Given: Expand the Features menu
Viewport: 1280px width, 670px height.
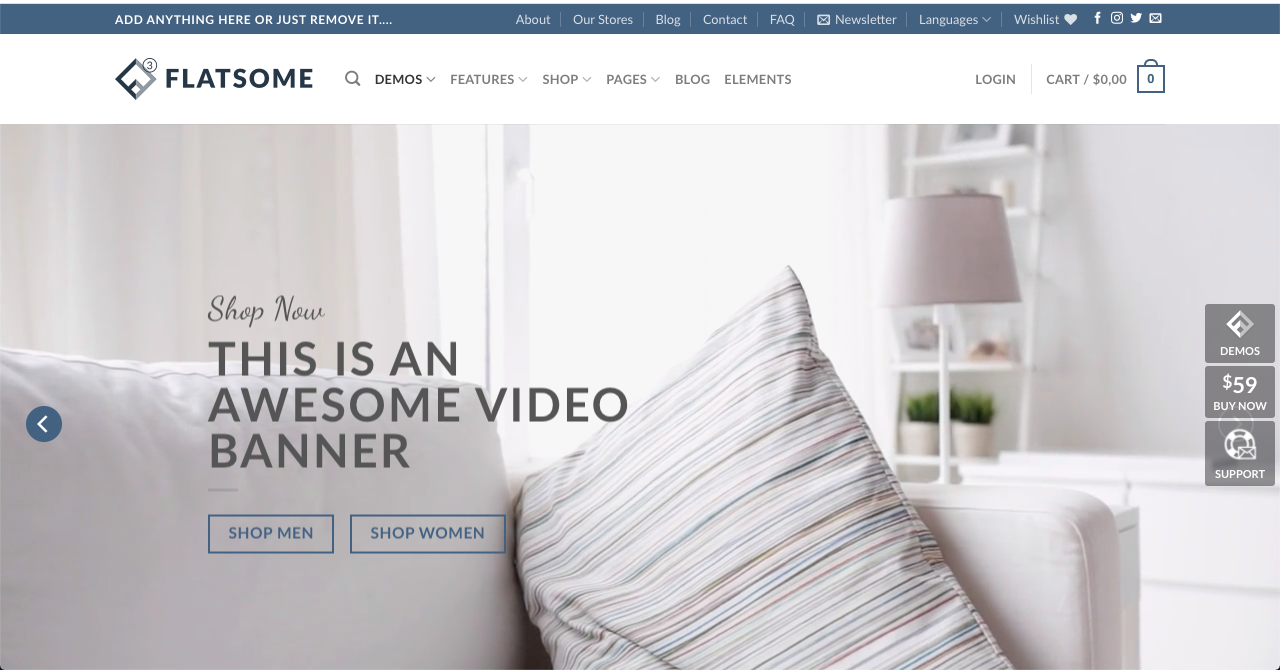Looking at the screenshot, I should 488,79.
